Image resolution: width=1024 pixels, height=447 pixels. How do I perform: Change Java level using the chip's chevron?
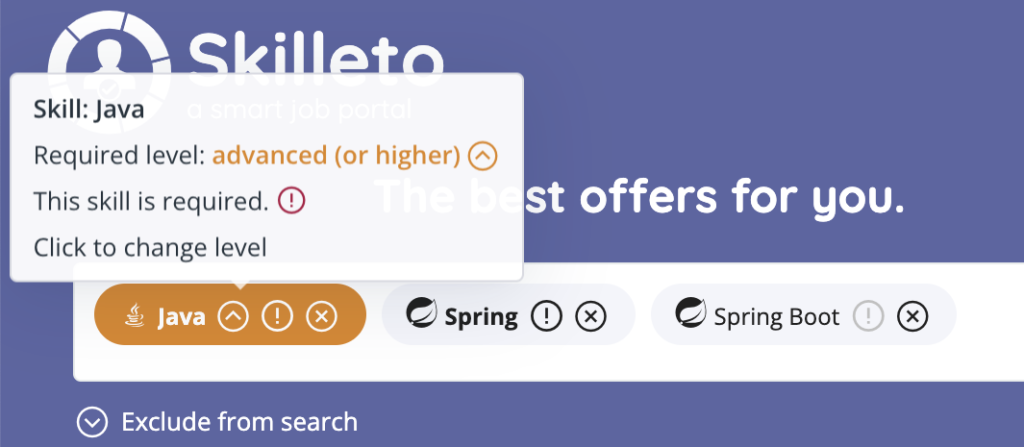[x=232, y=317]
